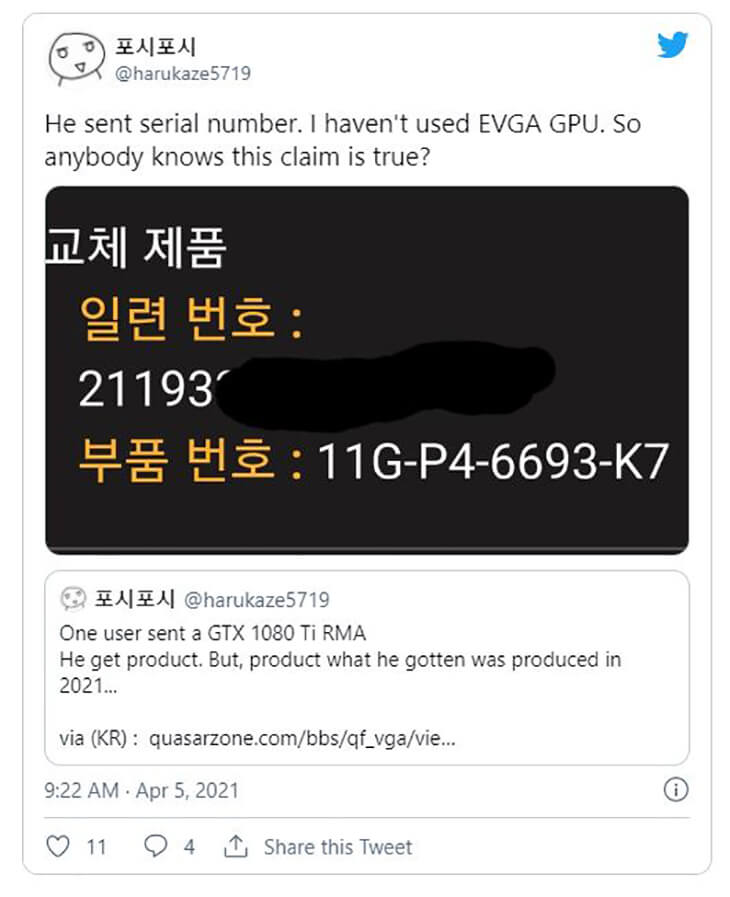Open the serial number image attachment

coord(367,370)
